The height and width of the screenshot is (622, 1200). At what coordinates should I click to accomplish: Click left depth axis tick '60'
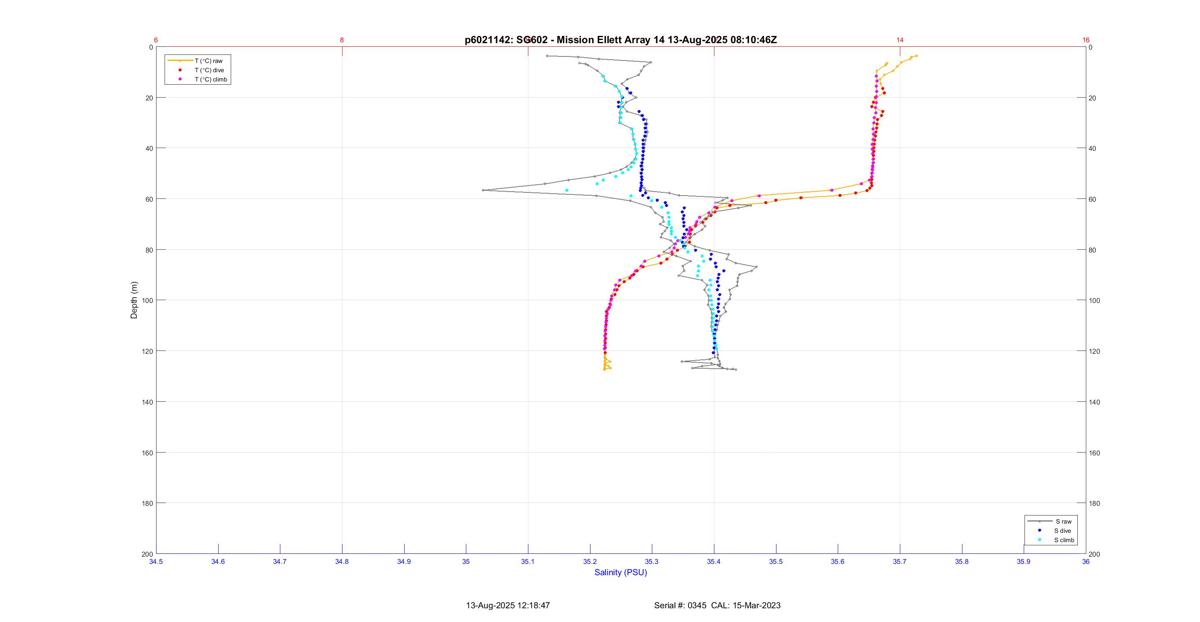149,199
